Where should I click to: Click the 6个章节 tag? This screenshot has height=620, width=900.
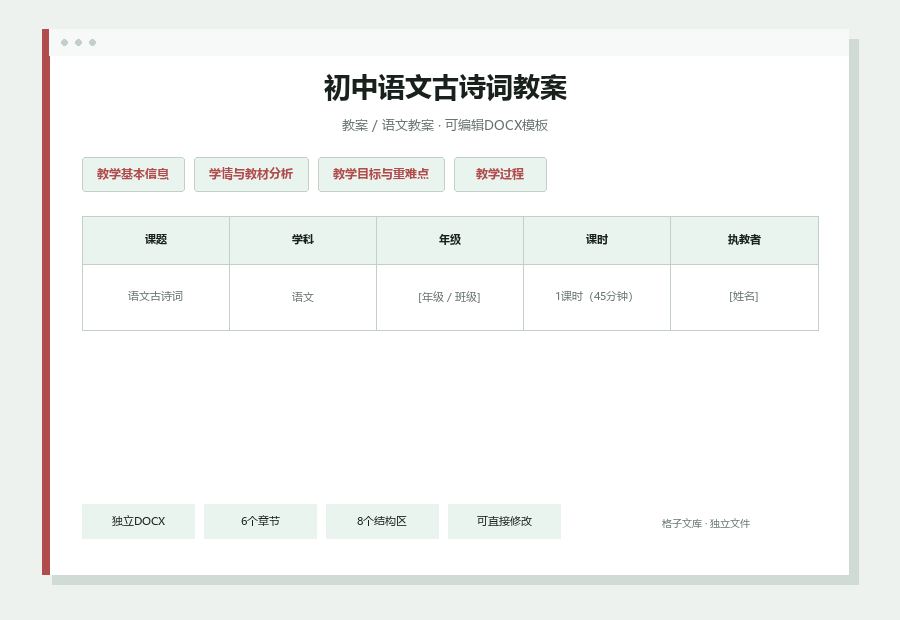(x=260, y=521)
